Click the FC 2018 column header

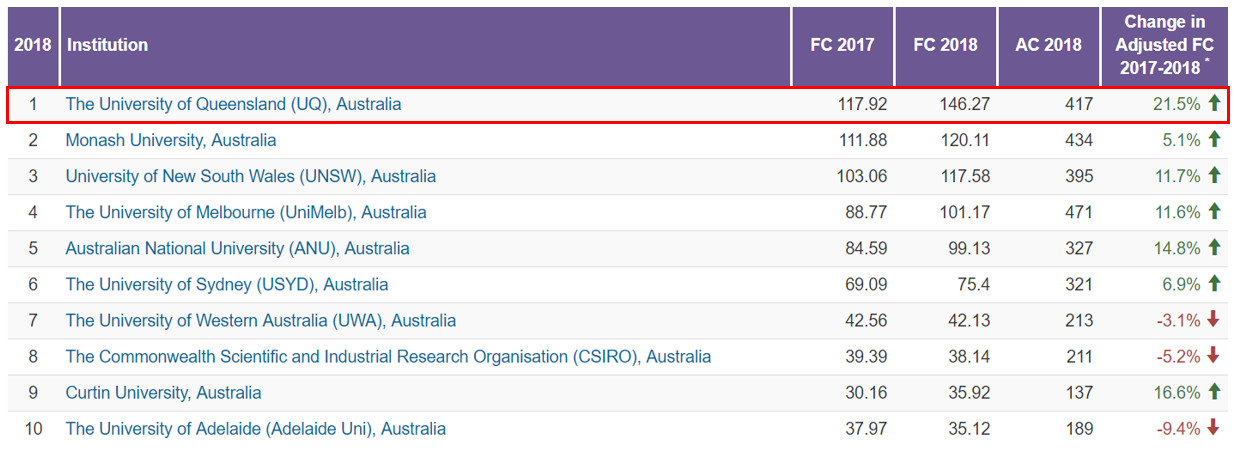coord(945,45)
